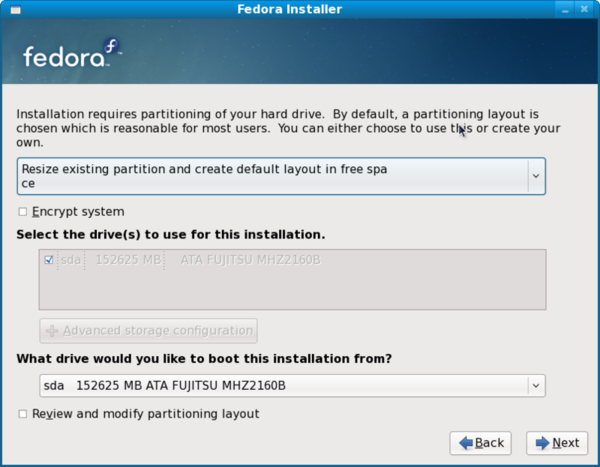Open the partitioning layout type dropdown
600x467 pixels.
(281, 176)
